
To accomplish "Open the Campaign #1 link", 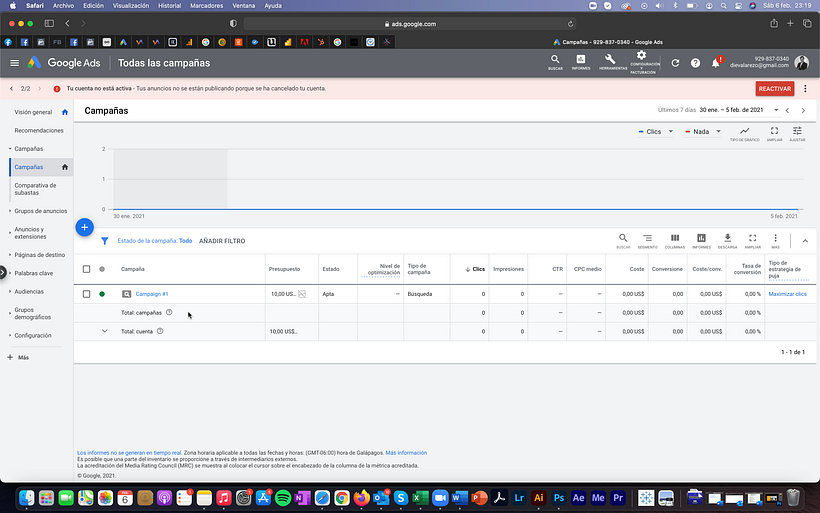I will tap(152, 294).
